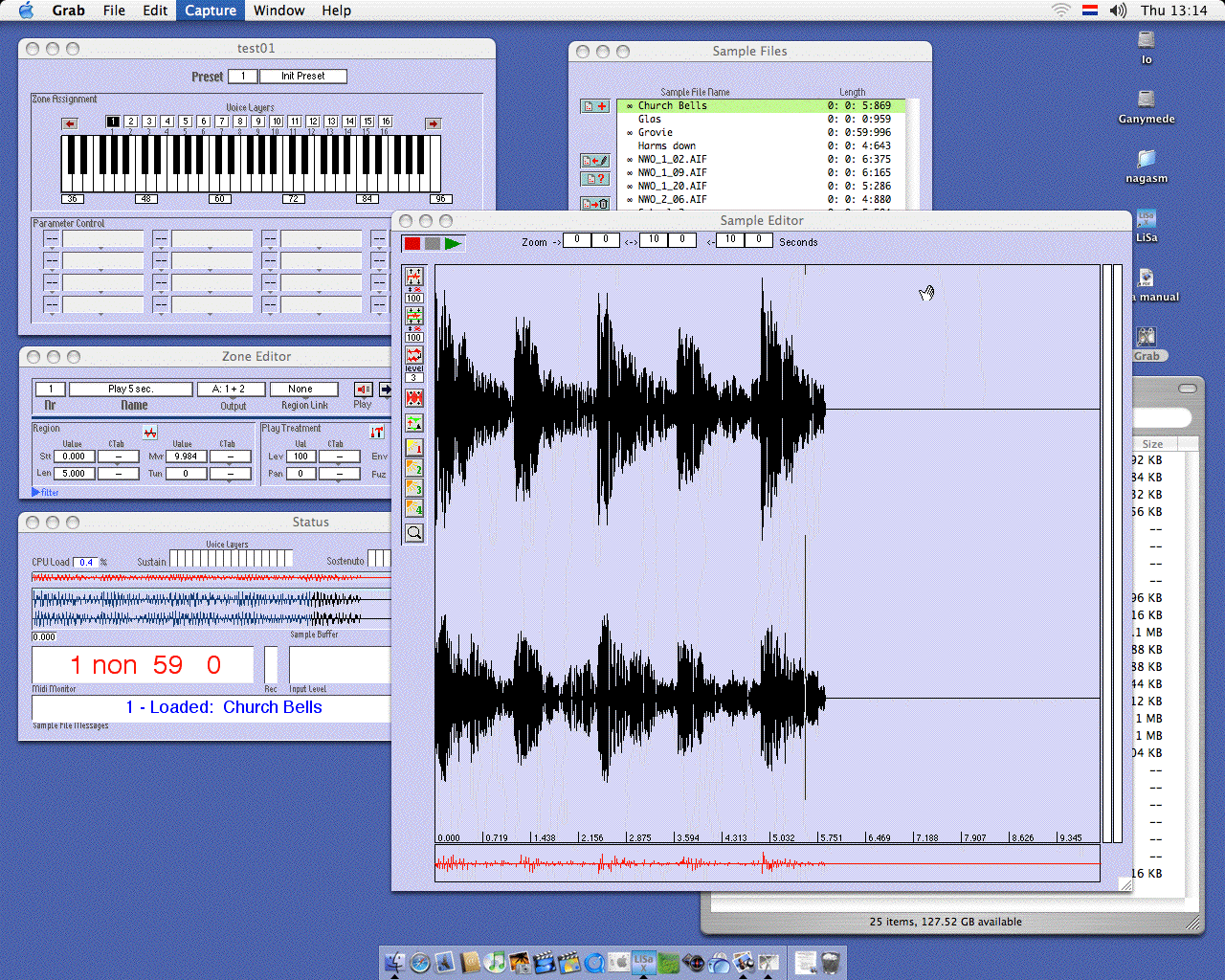This screenshot has width=1225, height=980.
Task: Open the Output dropdown showing A: 1 + 2
Action: pyautogui.click(x=231, y=390)
